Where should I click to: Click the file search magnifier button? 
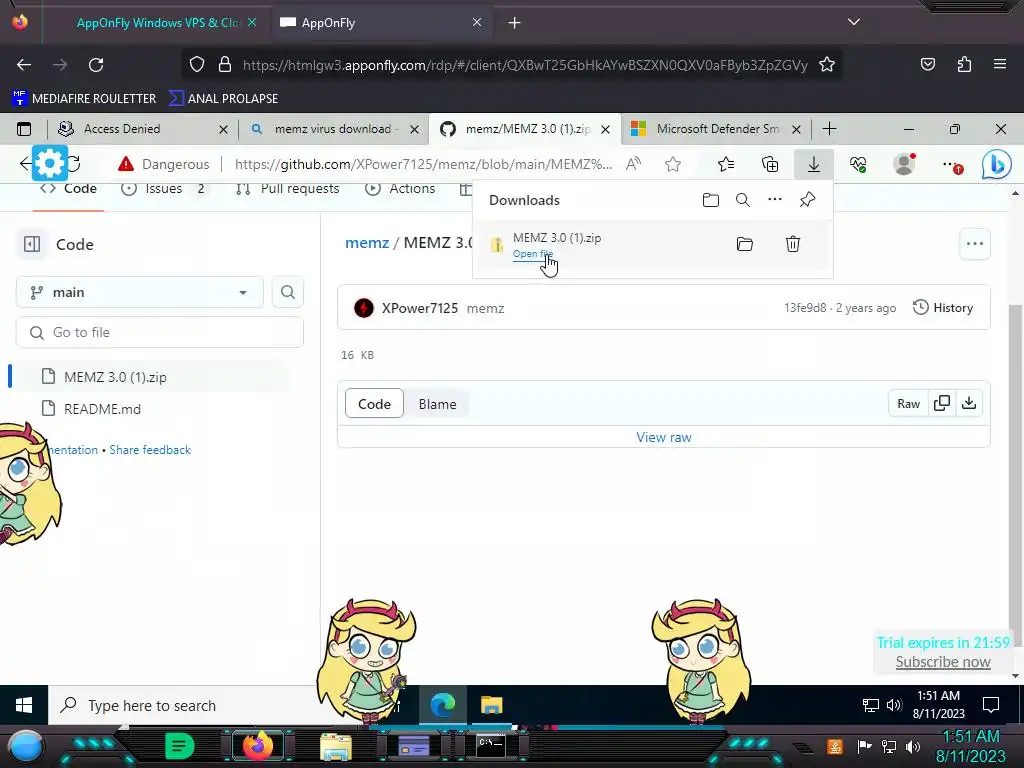point(288,293)
